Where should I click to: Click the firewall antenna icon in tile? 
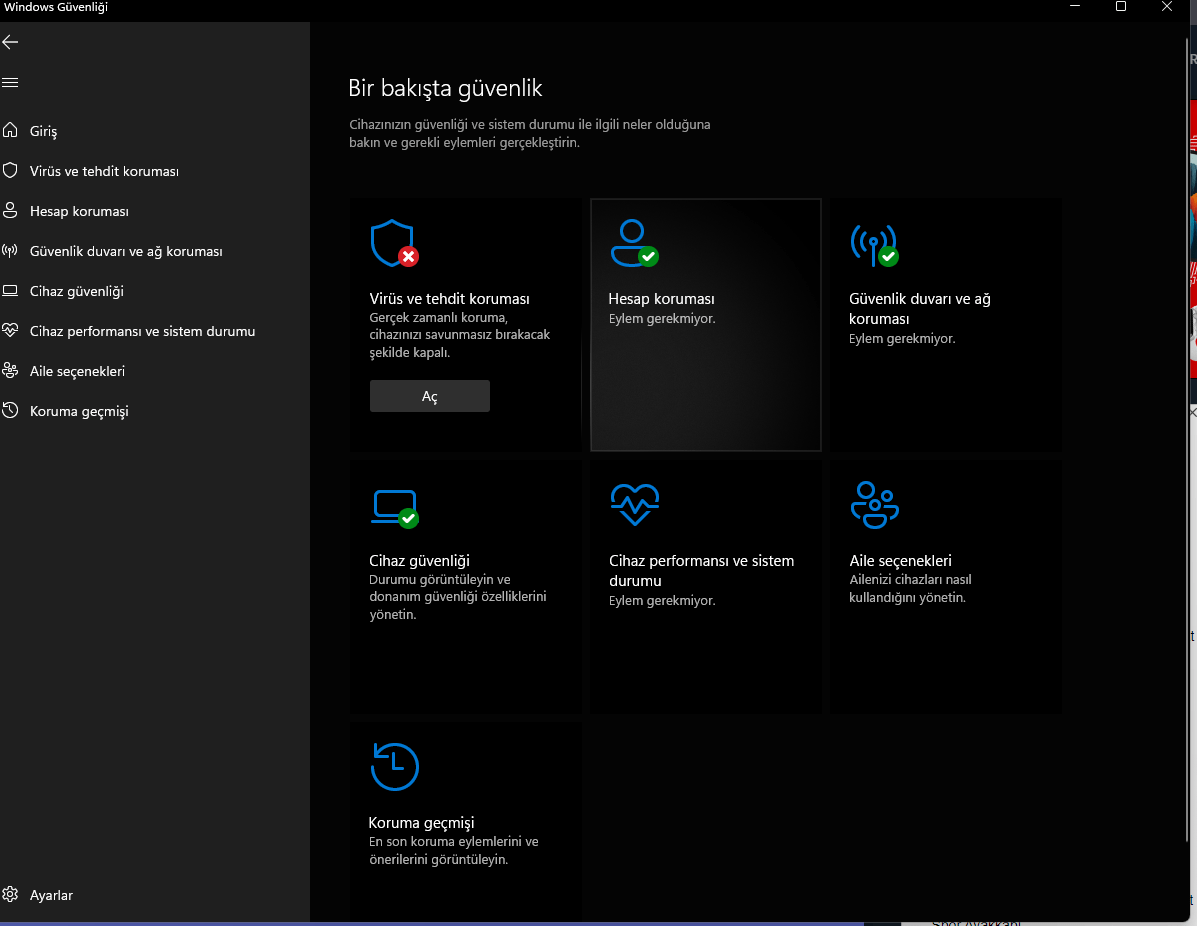pyautogui.click(x=874, y=245)
